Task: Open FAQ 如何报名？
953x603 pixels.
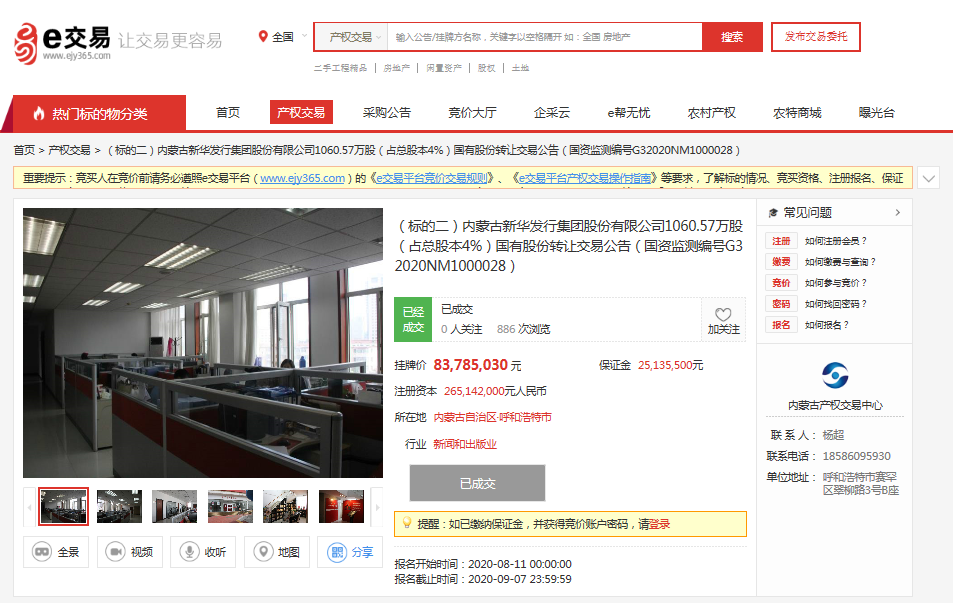Action: [826, 325]
